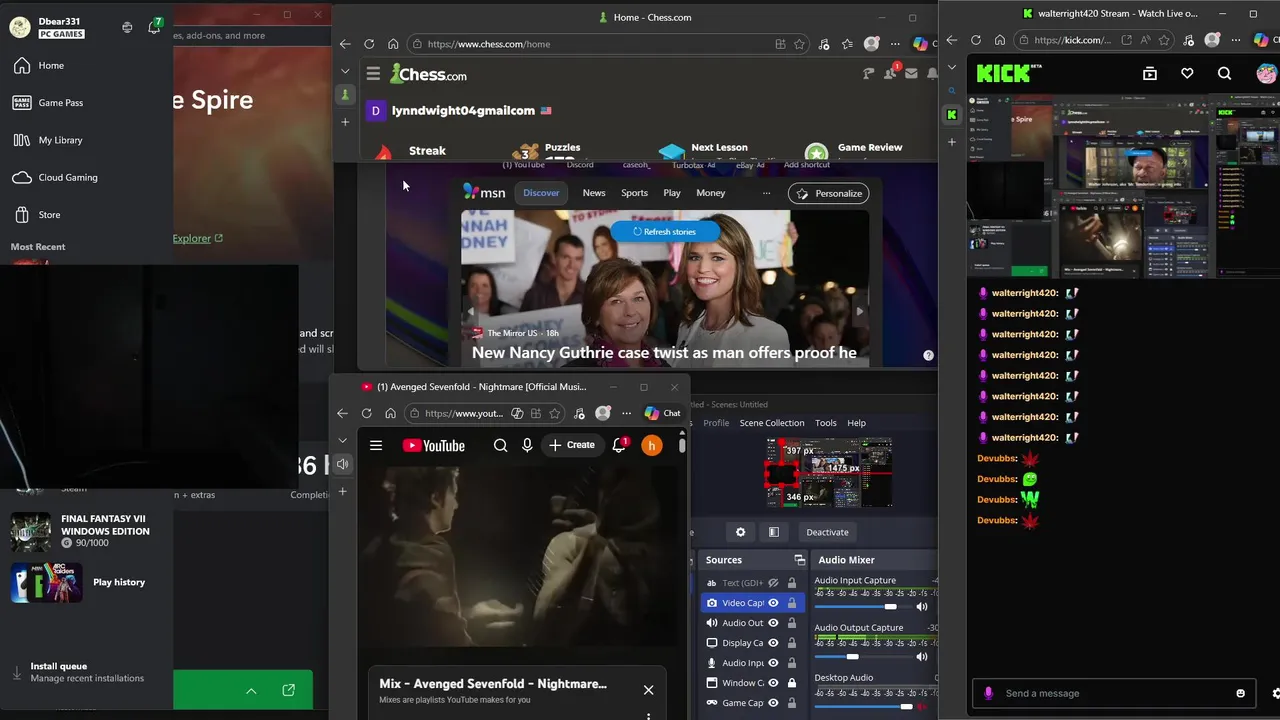The image size is (1280, 720).
Task: Open YouTube account avatar 'h'
Action: [651, 446]
